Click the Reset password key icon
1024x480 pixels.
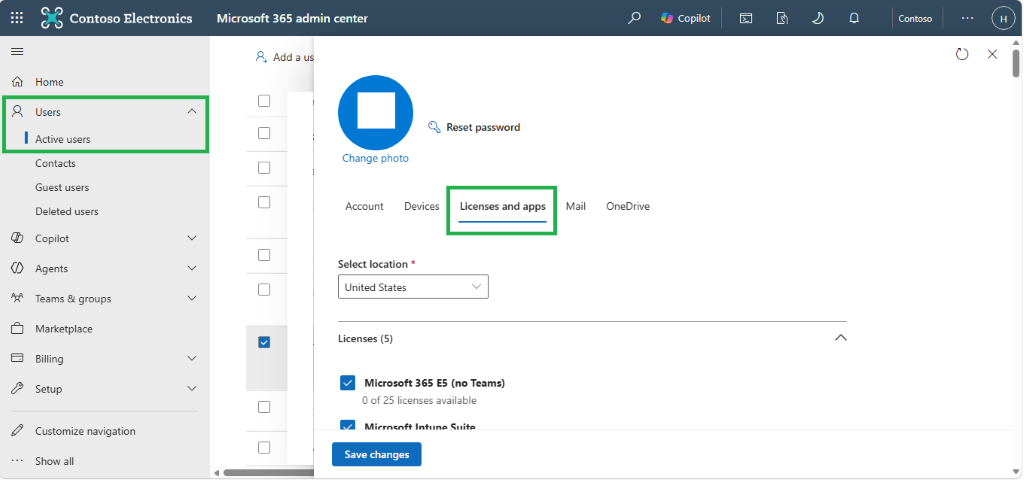[434, 127]
